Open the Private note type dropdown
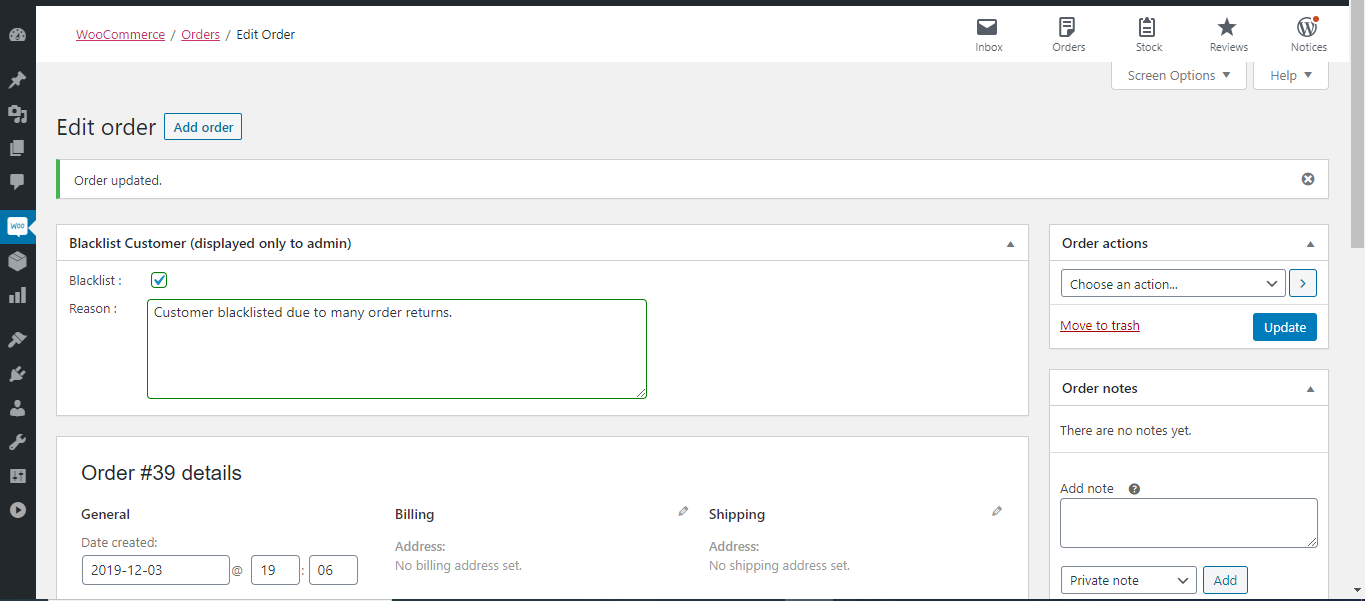1365x601 pixels. pyautogui.click(x=1128, y=580)
